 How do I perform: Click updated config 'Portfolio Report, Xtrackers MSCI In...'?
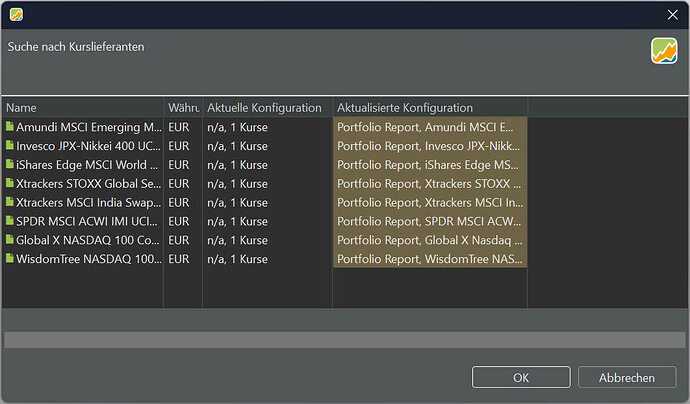click(430, 203)
